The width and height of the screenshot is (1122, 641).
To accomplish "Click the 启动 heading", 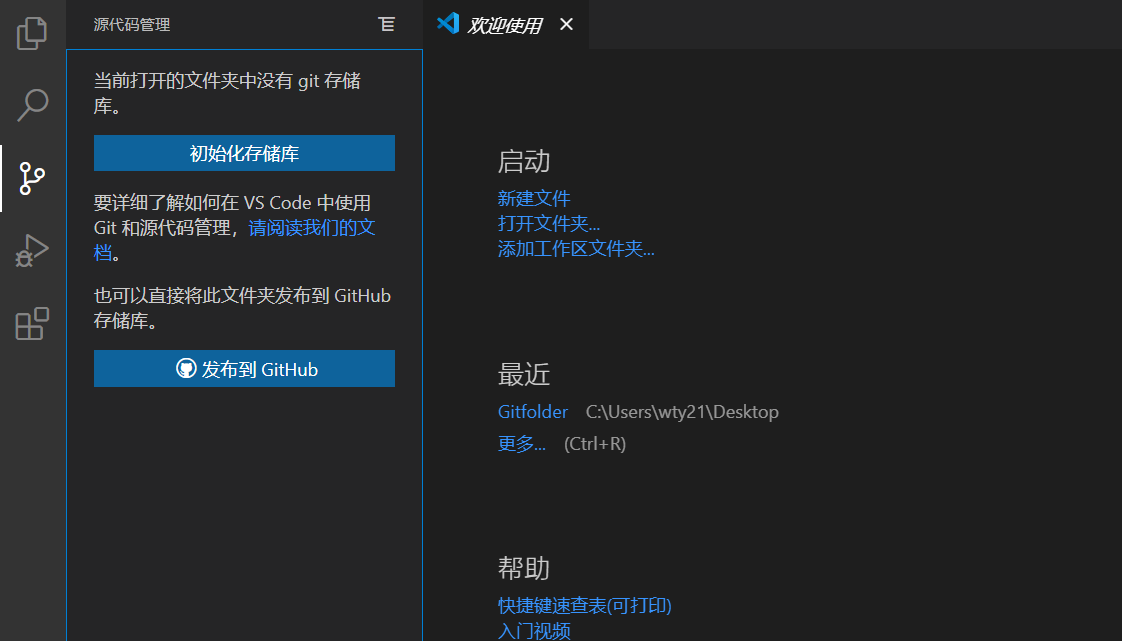I will click(524, 162).
